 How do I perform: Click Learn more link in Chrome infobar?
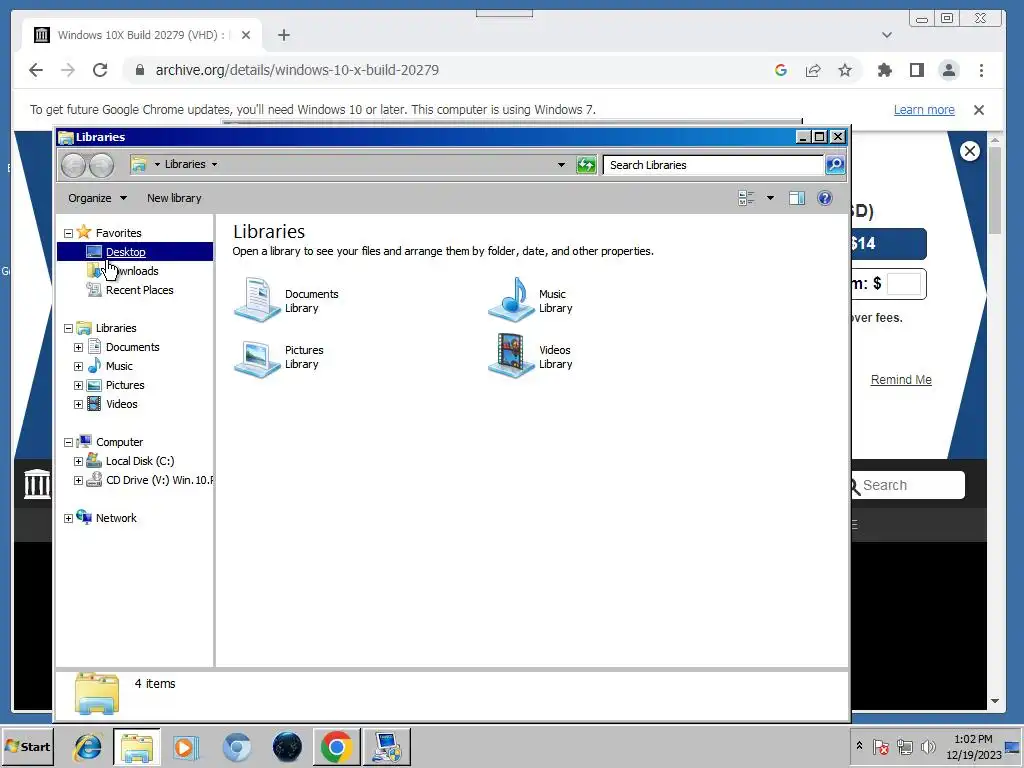coord(924,110)
